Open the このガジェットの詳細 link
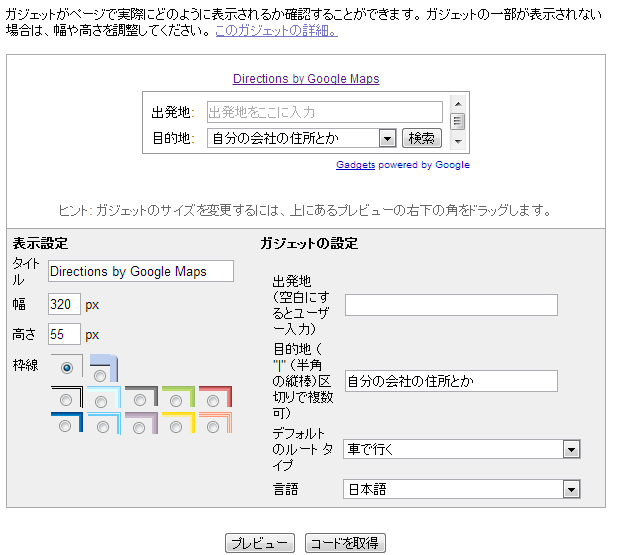Image resolution: width=623 pixels, height=555 pixels. tap(276, 31)
